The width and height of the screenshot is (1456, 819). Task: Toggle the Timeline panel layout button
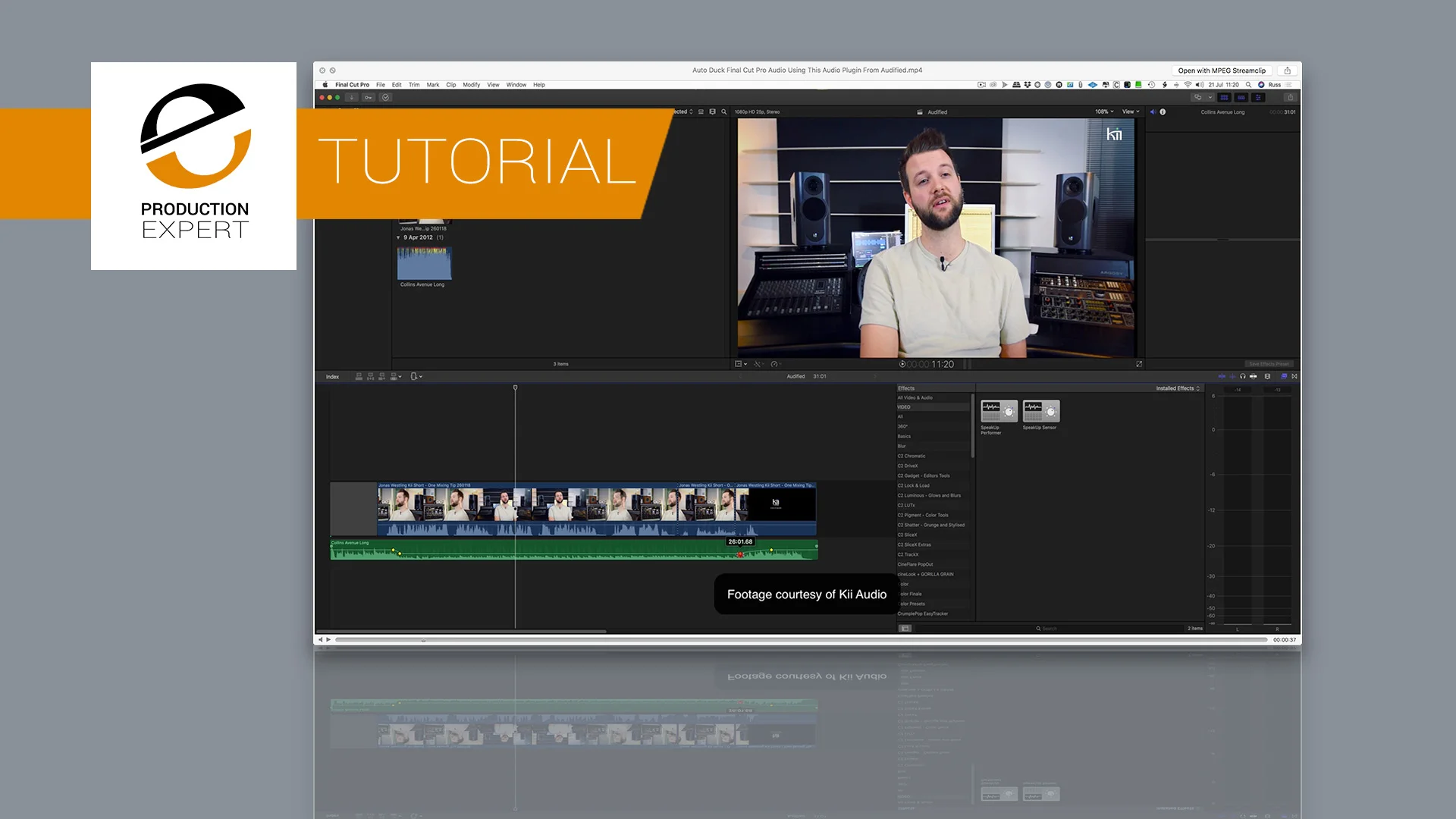(1241, 98)
